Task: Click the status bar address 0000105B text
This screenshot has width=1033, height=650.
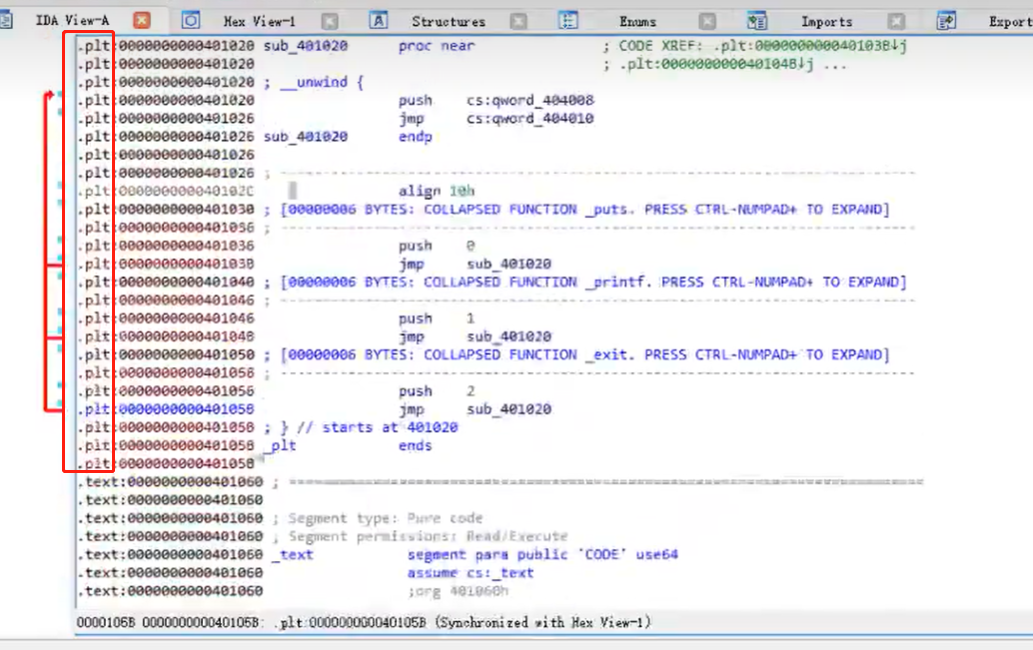Action: click(x=105, y=622)
